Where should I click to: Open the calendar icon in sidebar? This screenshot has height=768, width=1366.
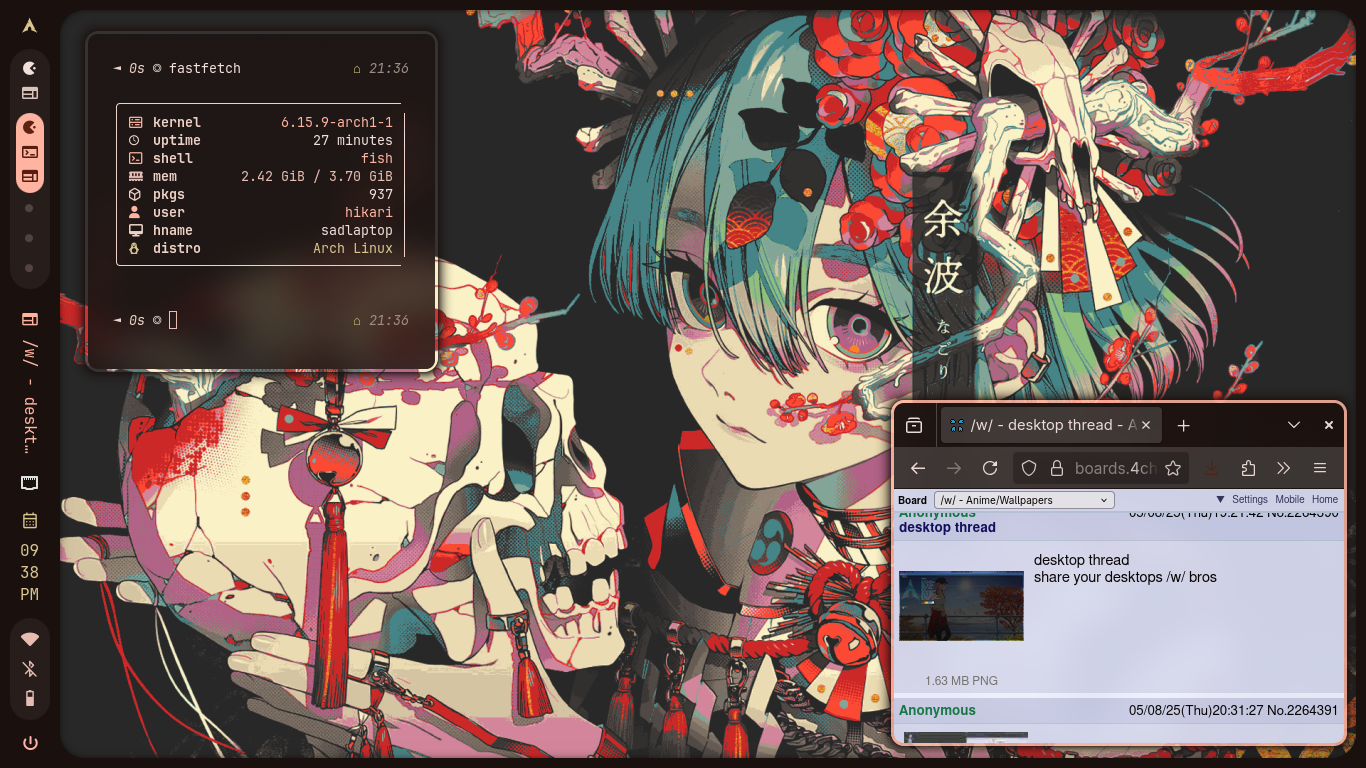point(30,520)
